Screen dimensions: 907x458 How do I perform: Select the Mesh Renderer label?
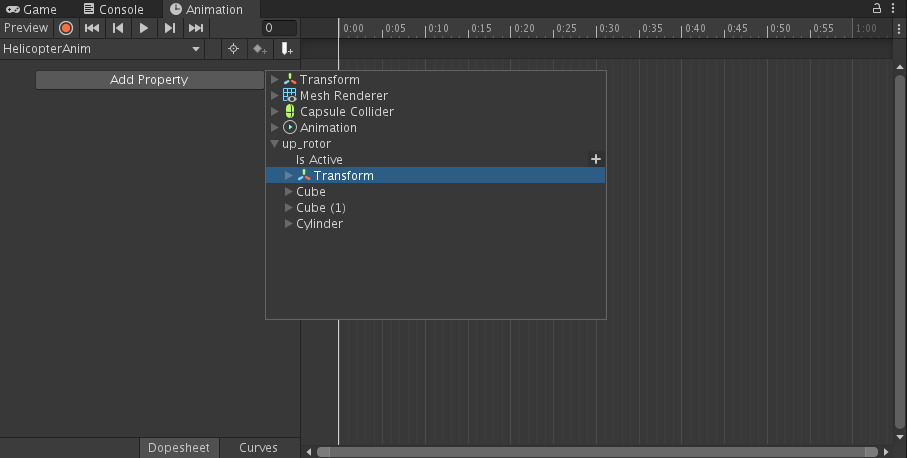[344, 95]
